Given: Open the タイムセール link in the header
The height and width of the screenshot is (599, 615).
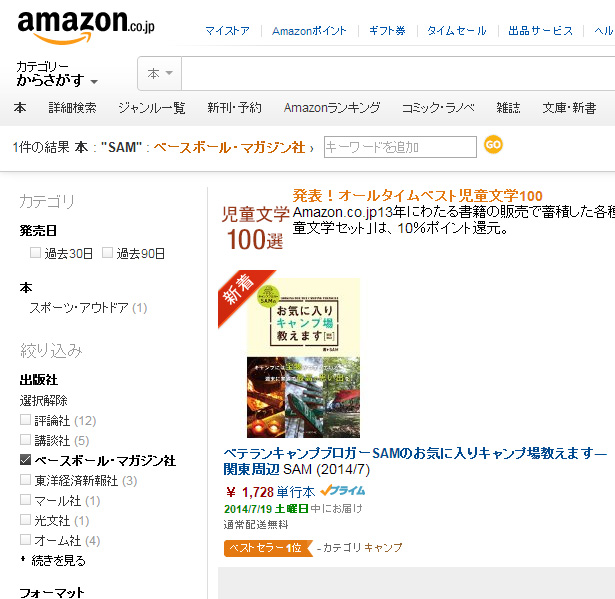Looking at the screenshot, I should pos(457,31).
